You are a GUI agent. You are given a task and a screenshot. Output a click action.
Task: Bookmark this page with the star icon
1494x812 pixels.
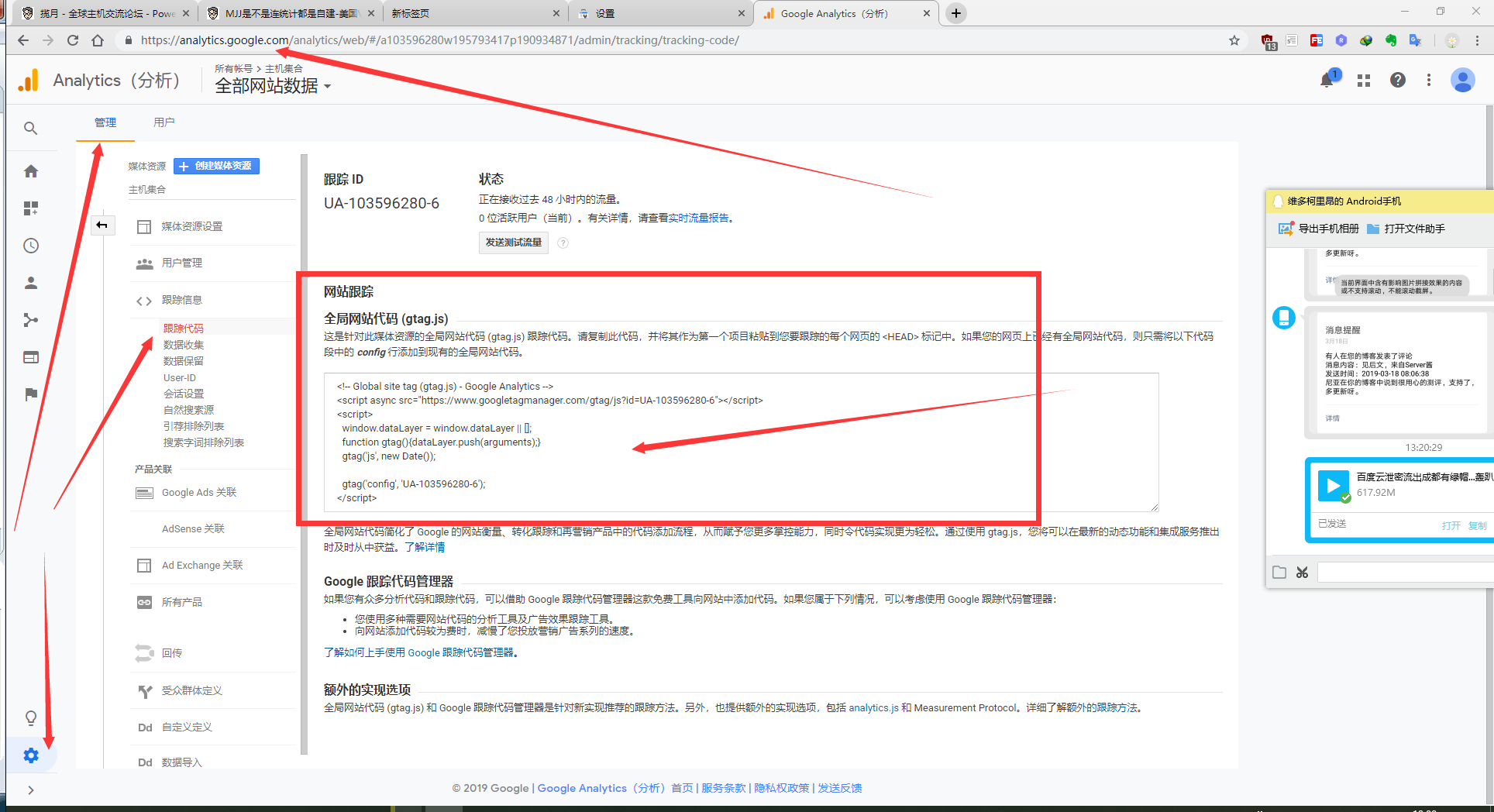1234,40
